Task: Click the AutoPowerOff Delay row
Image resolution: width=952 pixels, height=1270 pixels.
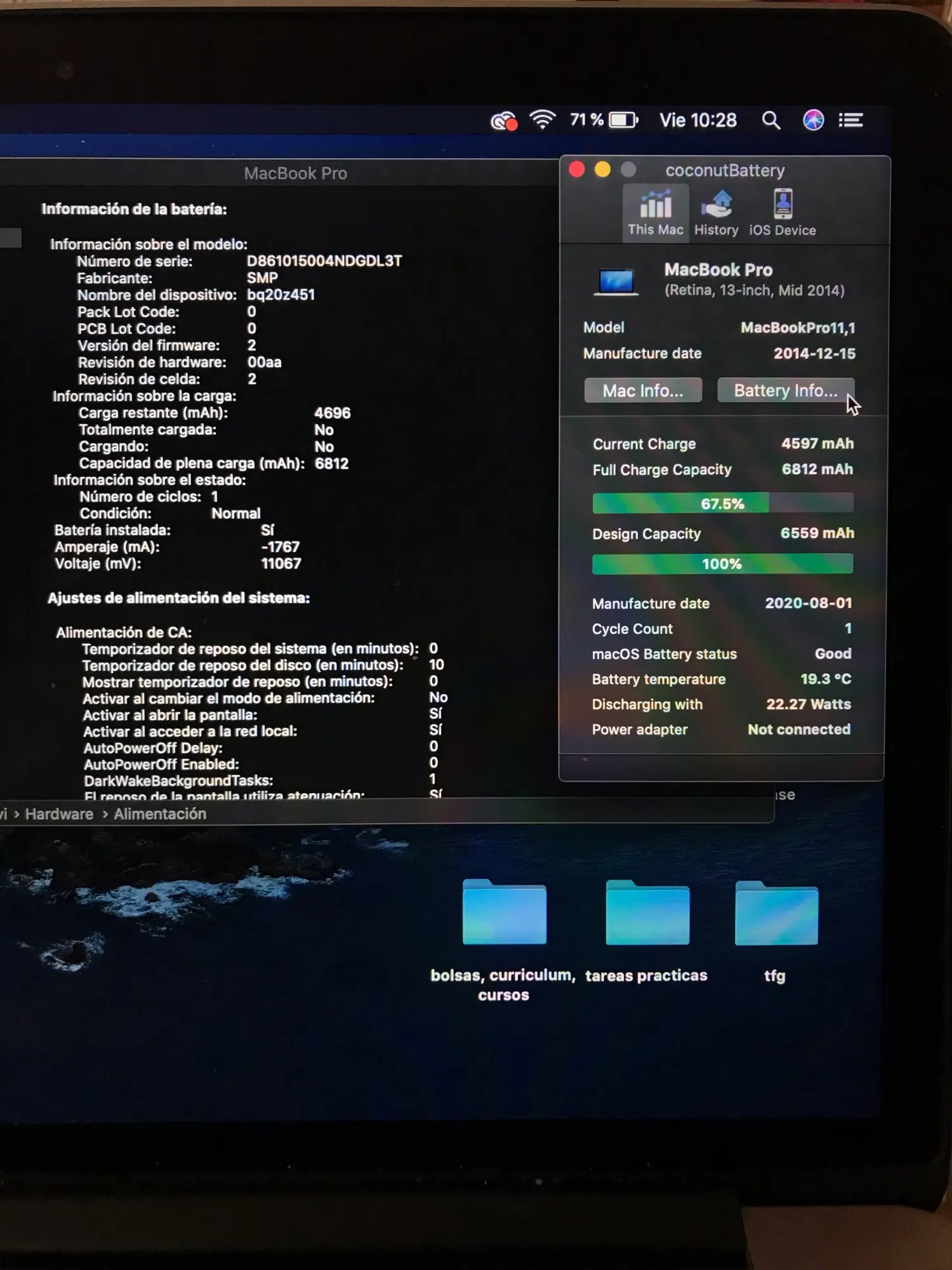Action: tap(261, 747)
